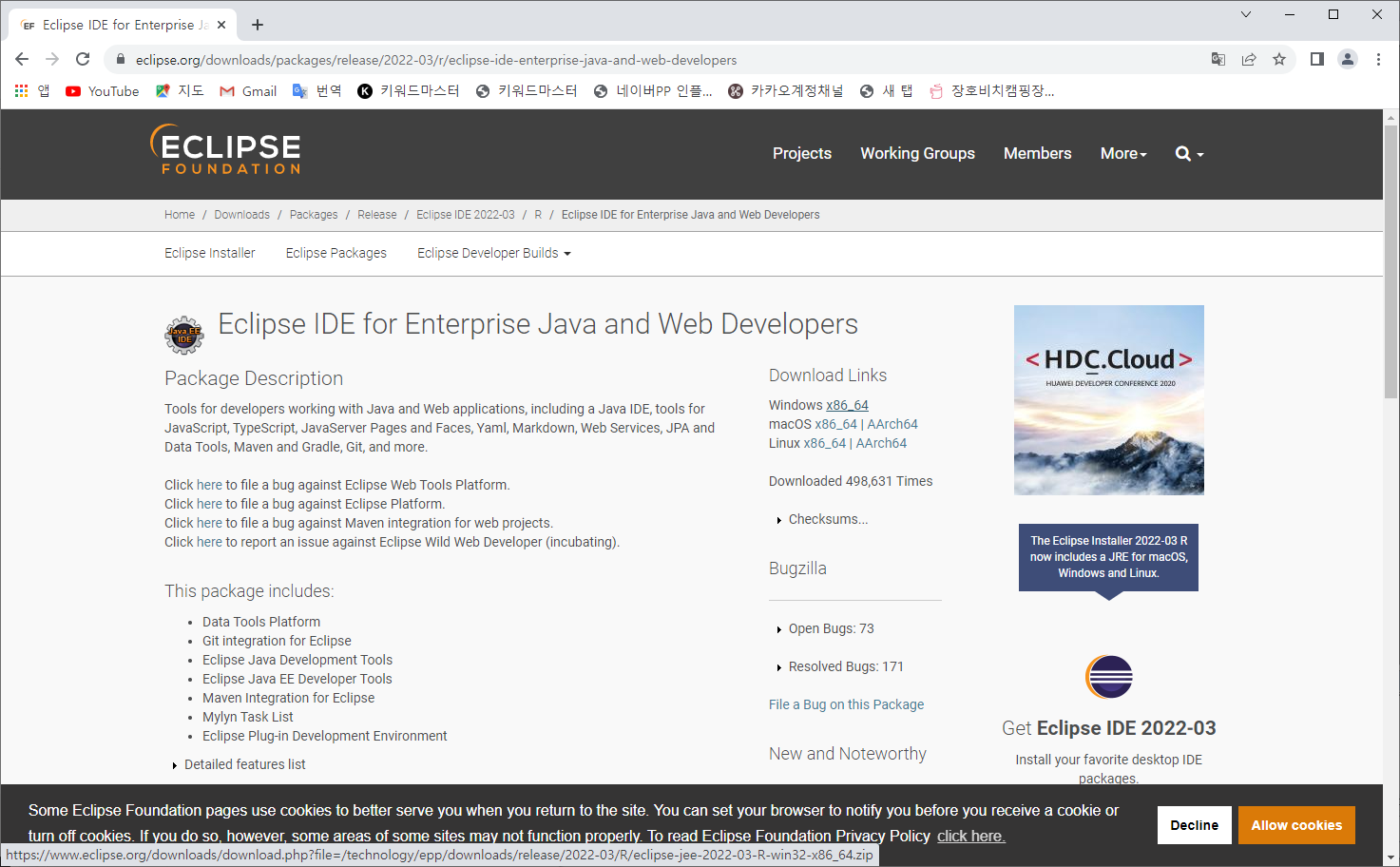Open Gmail bookmark

pos(248,91)
